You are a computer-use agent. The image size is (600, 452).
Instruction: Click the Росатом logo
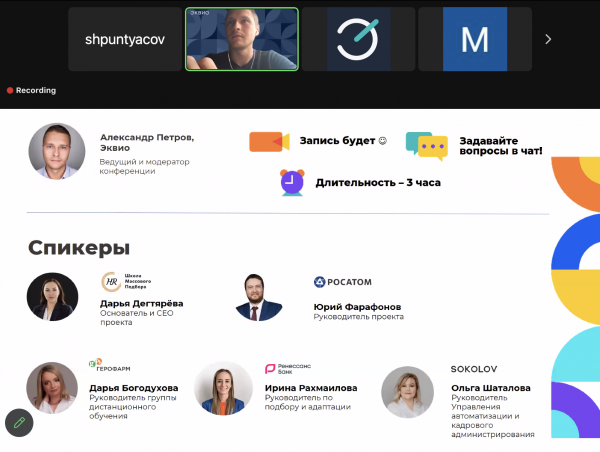342,282
